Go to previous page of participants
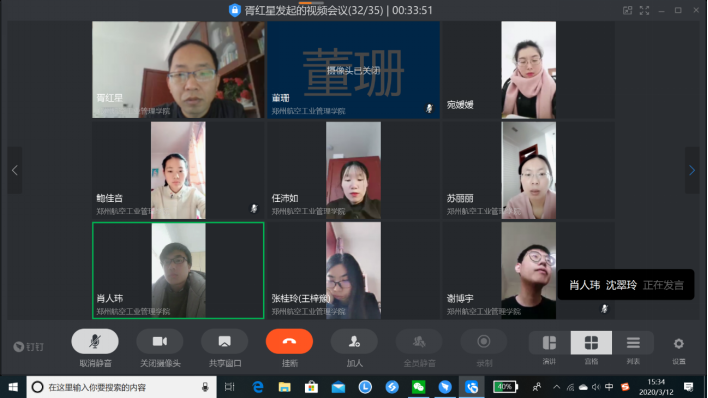 [15, 170]
